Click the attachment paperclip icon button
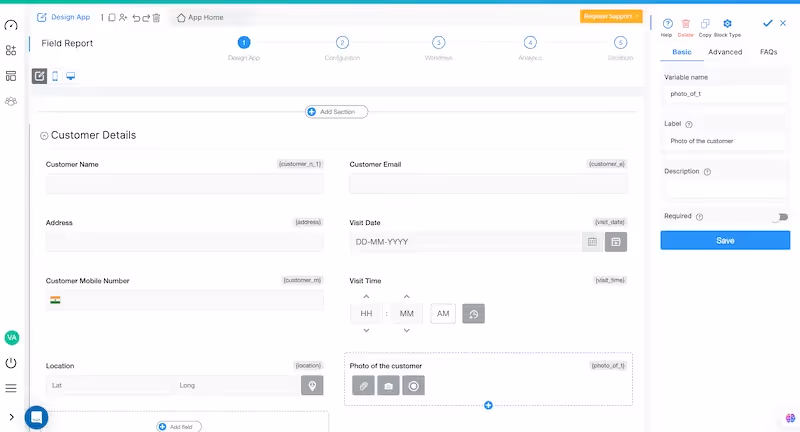The height and width of the screenshot is (432, 800). pos(363,386)
